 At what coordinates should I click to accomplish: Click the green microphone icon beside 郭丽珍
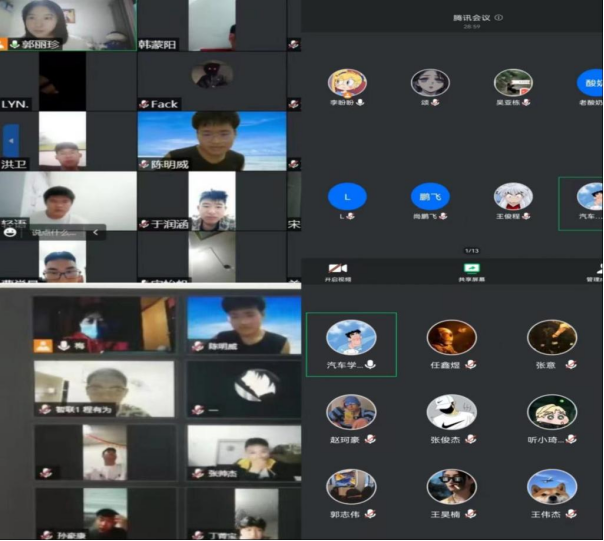point(15,44)
